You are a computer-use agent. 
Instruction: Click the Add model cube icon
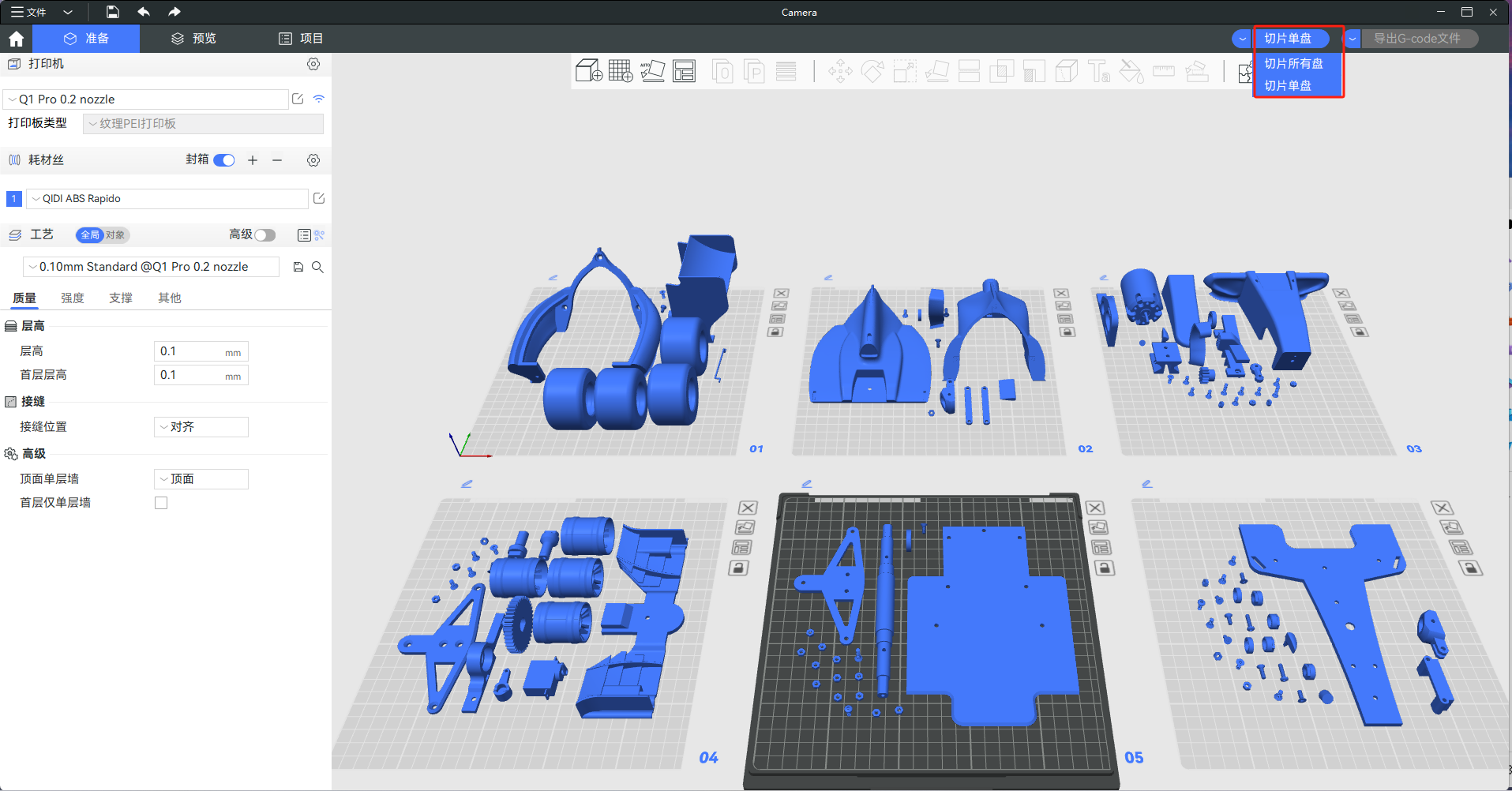tap(588, 71)
